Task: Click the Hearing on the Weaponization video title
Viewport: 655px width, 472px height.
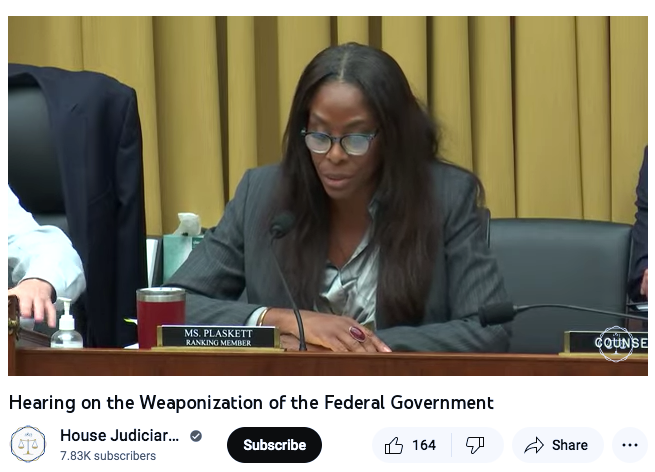Action: coord(251,403)
